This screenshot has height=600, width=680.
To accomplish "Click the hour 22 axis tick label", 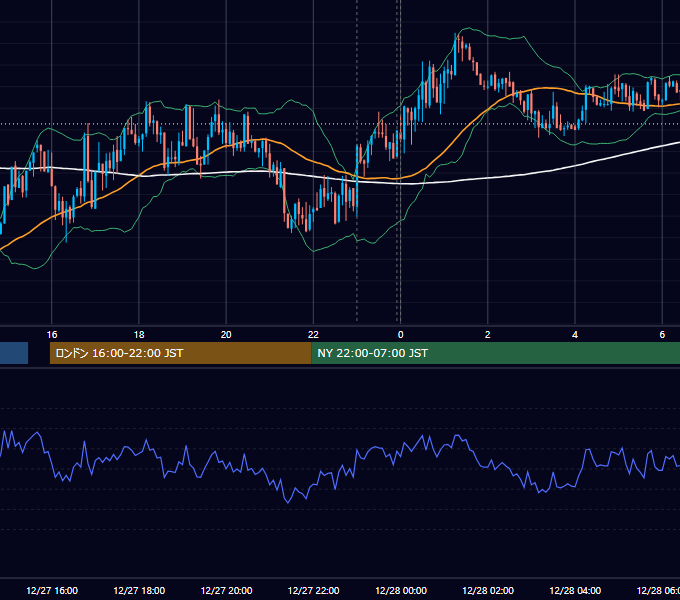I will pyautogui.click(x=313, y=334).
